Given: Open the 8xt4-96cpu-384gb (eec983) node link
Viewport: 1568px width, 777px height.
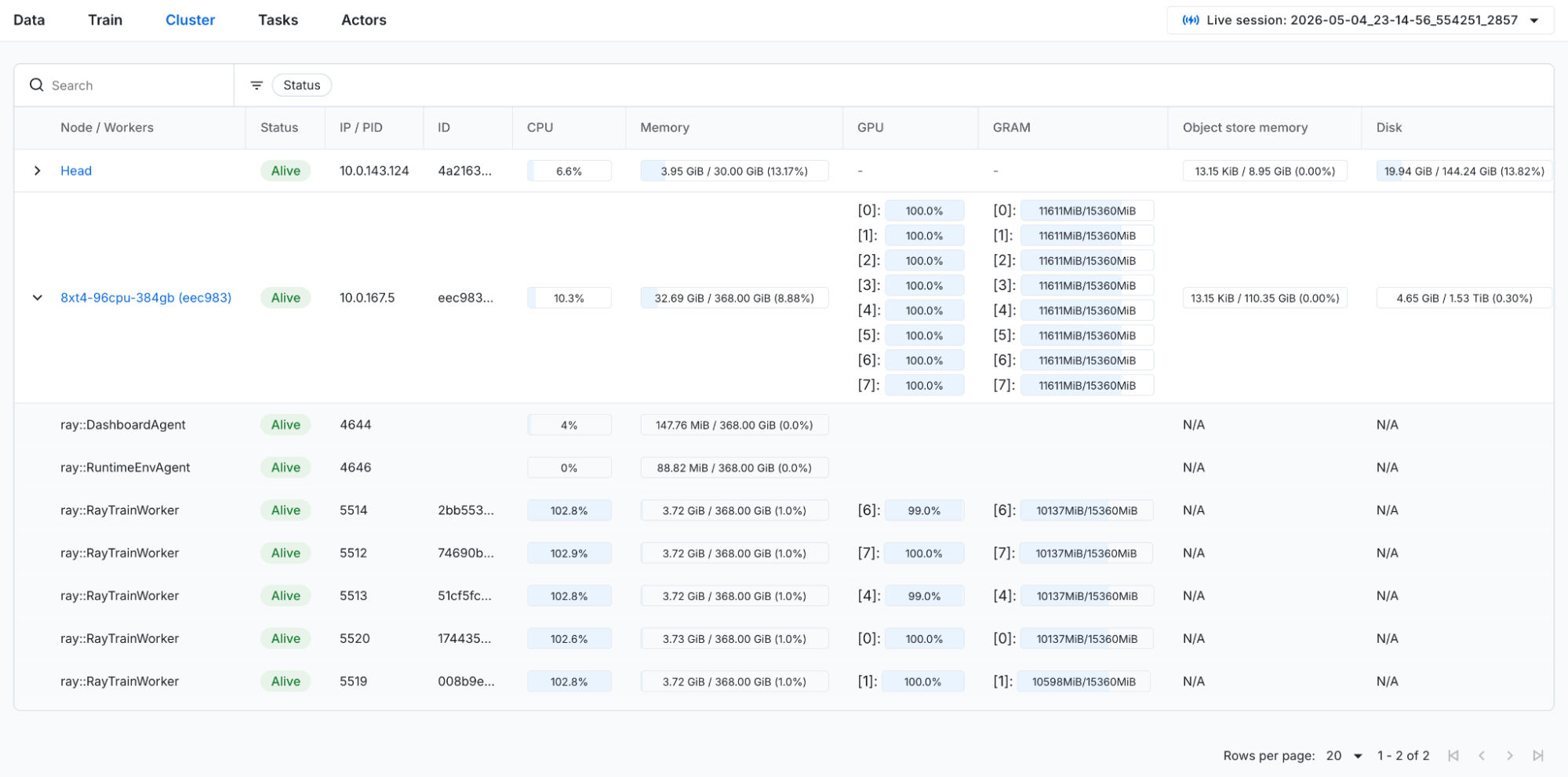Looking at the screenshot, I should [146, 298].
